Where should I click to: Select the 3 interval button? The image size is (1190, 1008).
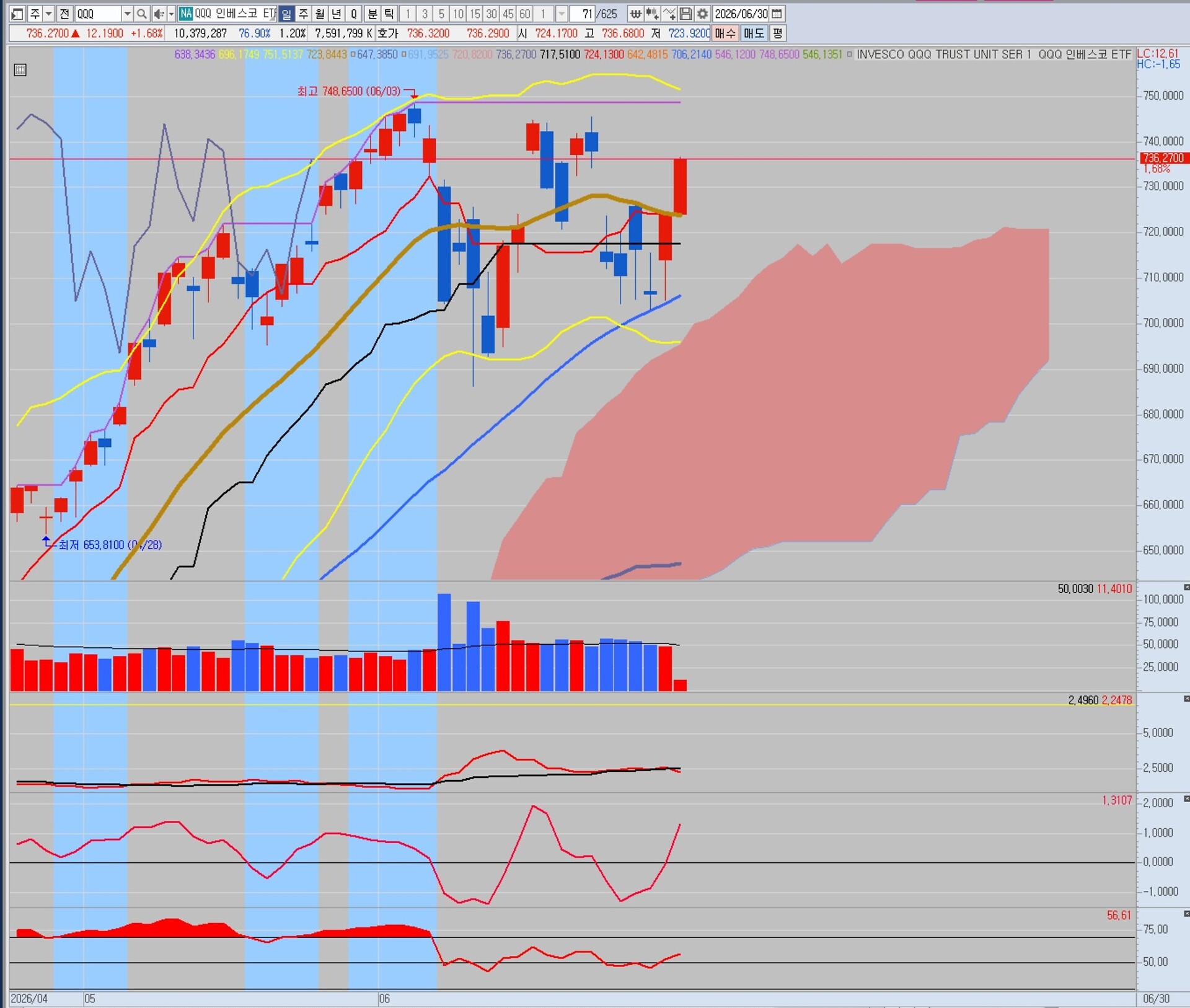[x=425, y=14]
